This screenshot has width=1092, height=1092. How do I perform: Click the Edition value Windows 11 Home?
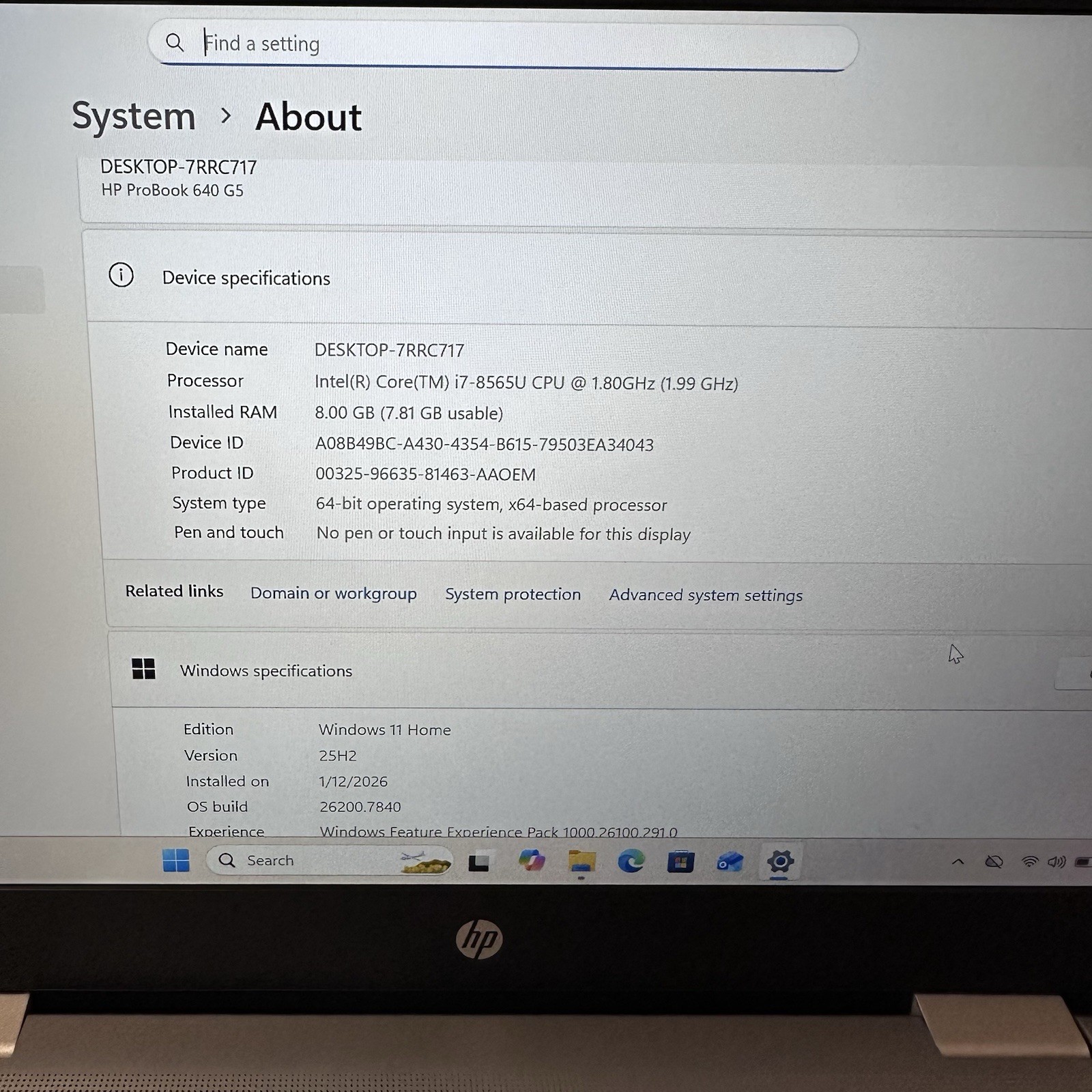[x=384, y=730]
